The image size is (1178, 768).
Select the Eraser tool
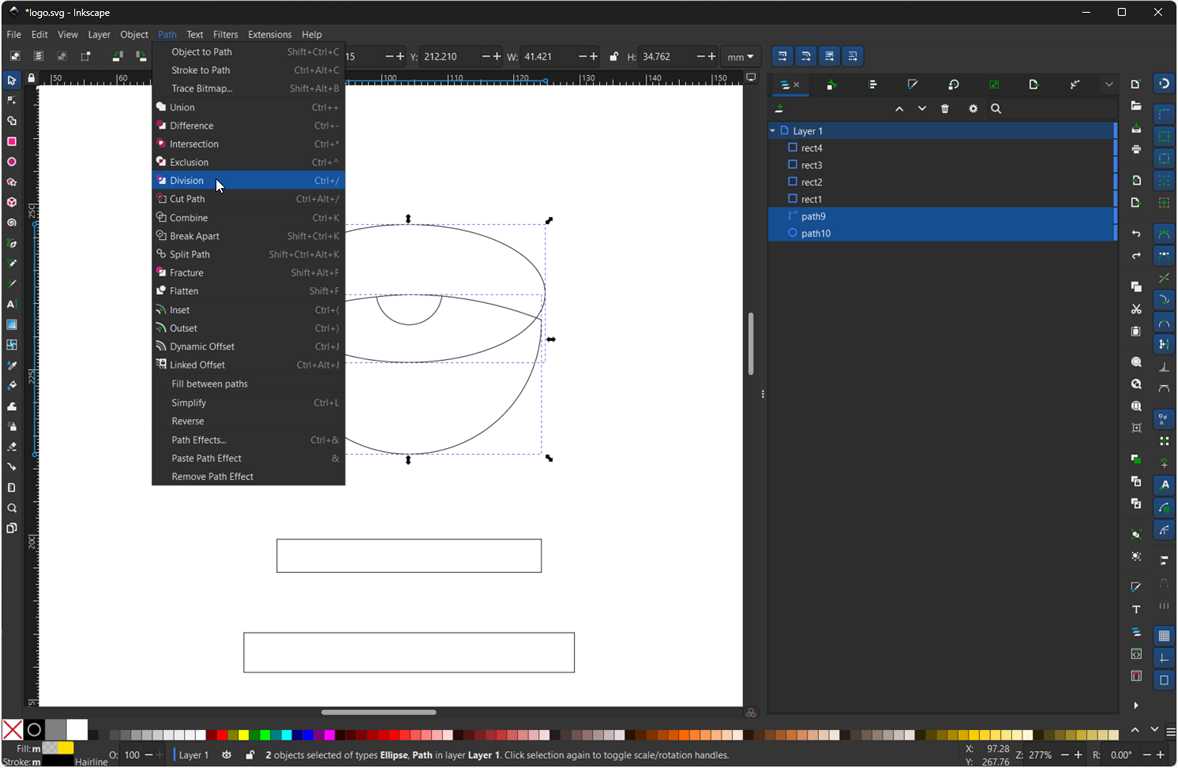coord(11,446)
